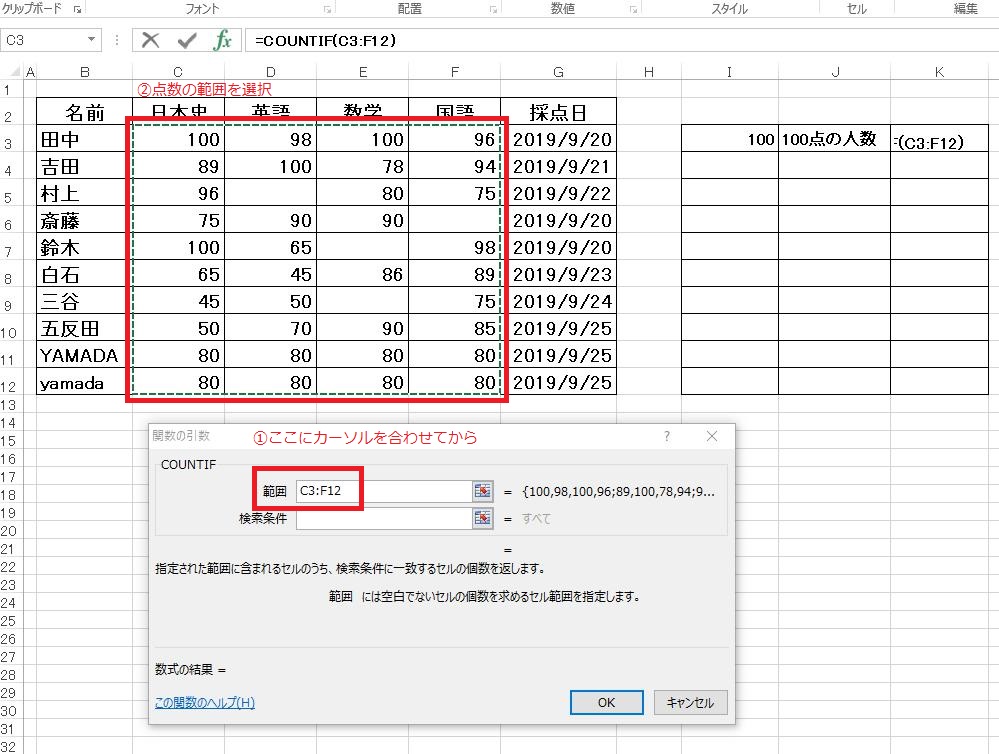
Task: Click the キャンセル button
Action: pos(690,702)
